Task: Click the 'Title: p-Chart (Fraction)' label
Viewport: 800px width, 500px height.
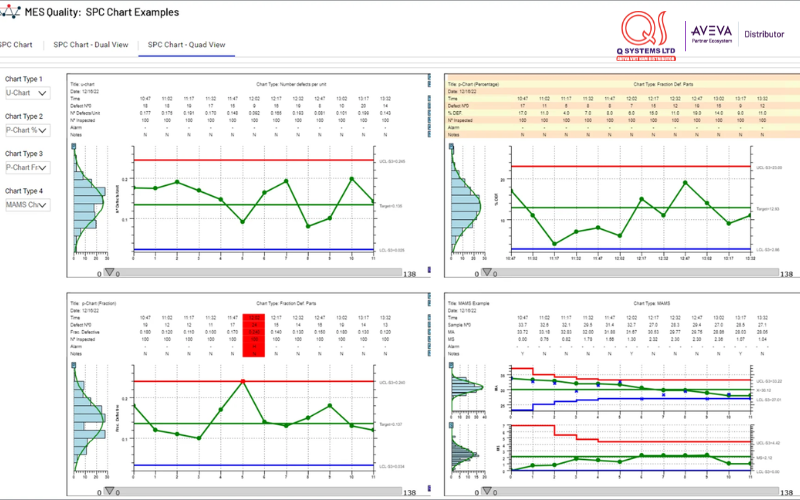Action: (x=93, y=303)
